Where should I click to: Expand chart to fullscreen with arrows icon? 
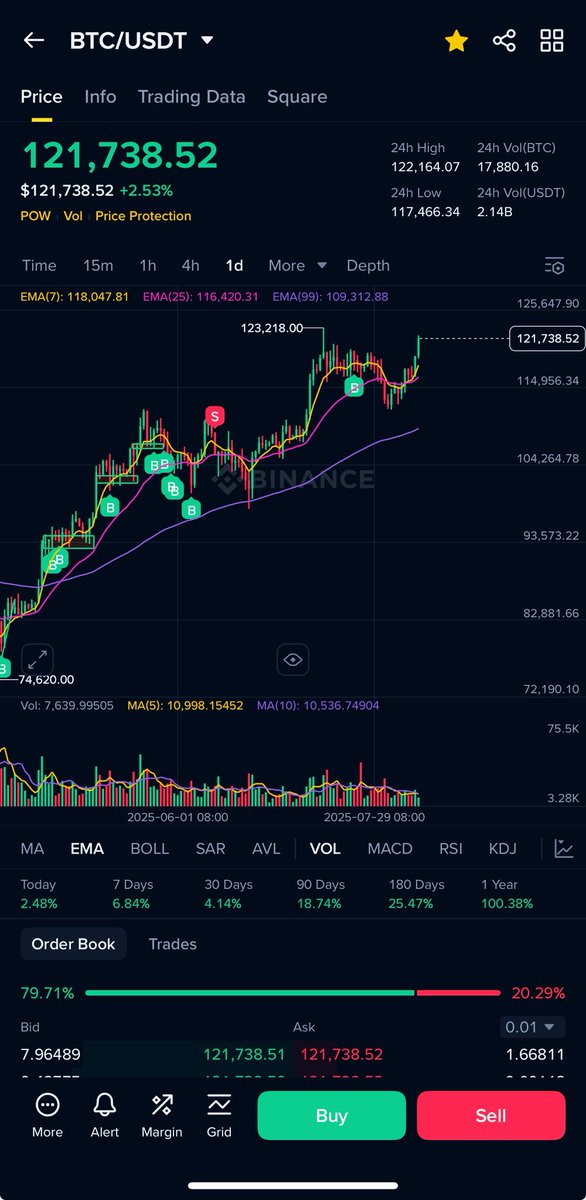pyautogui.click(x=38, y=659)
